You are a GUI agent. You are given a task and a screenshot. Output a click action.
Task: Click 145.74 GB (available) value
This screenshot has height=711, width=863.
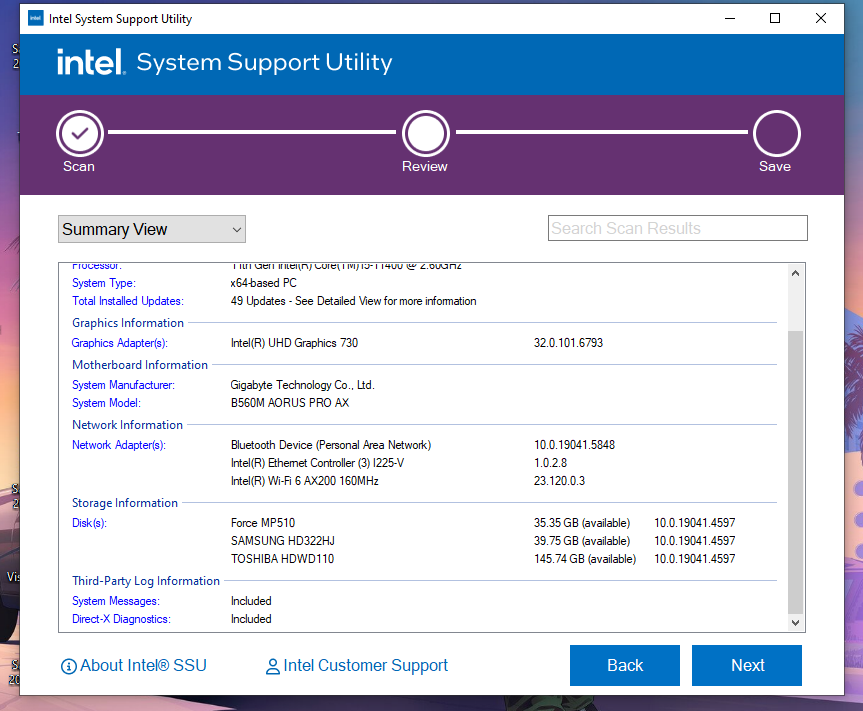point(585,559)
